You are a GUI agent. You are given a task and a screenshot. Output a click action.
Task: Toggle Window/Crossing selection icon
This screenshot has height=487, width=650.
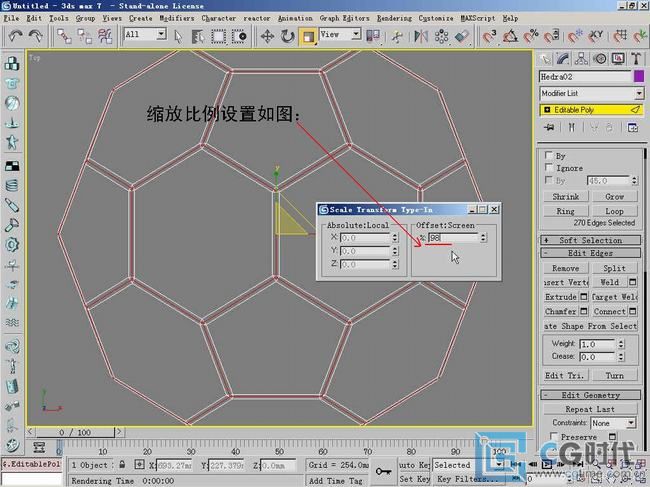pyautogui.click(x=239, y=36)
